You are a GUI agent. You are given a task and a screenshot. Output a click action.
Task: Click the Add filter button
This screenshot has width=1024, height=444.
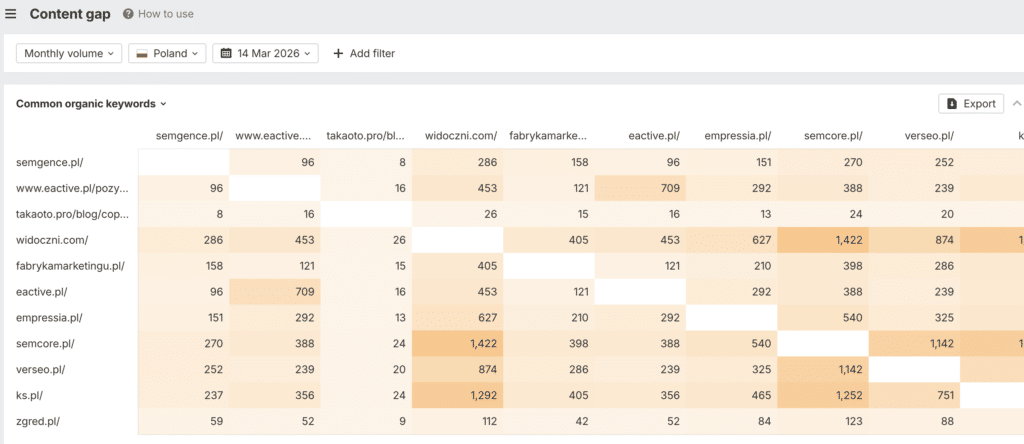tap(364, 54)
